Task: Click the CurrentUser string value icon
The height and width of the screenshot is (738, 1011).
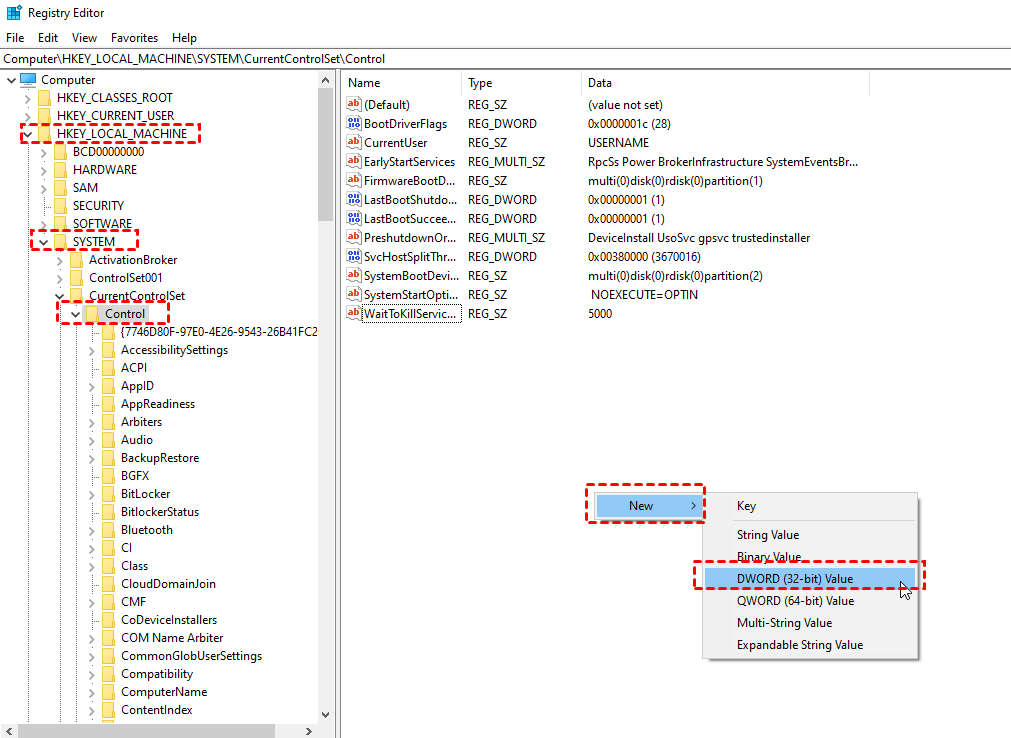Action: [353, 142]
